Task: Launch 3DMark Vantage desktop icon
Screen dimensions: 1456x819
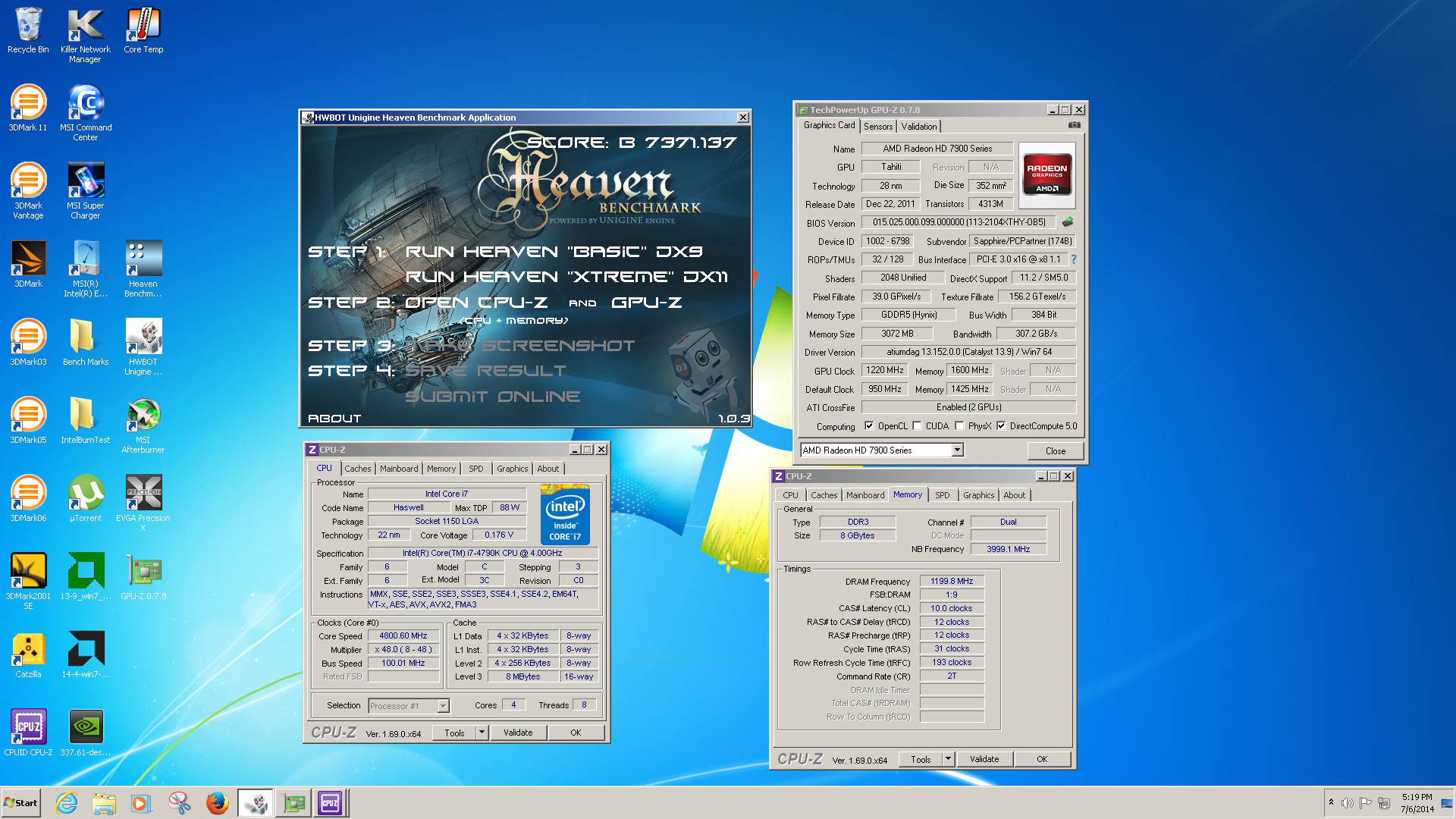Action: click(28, 191)
